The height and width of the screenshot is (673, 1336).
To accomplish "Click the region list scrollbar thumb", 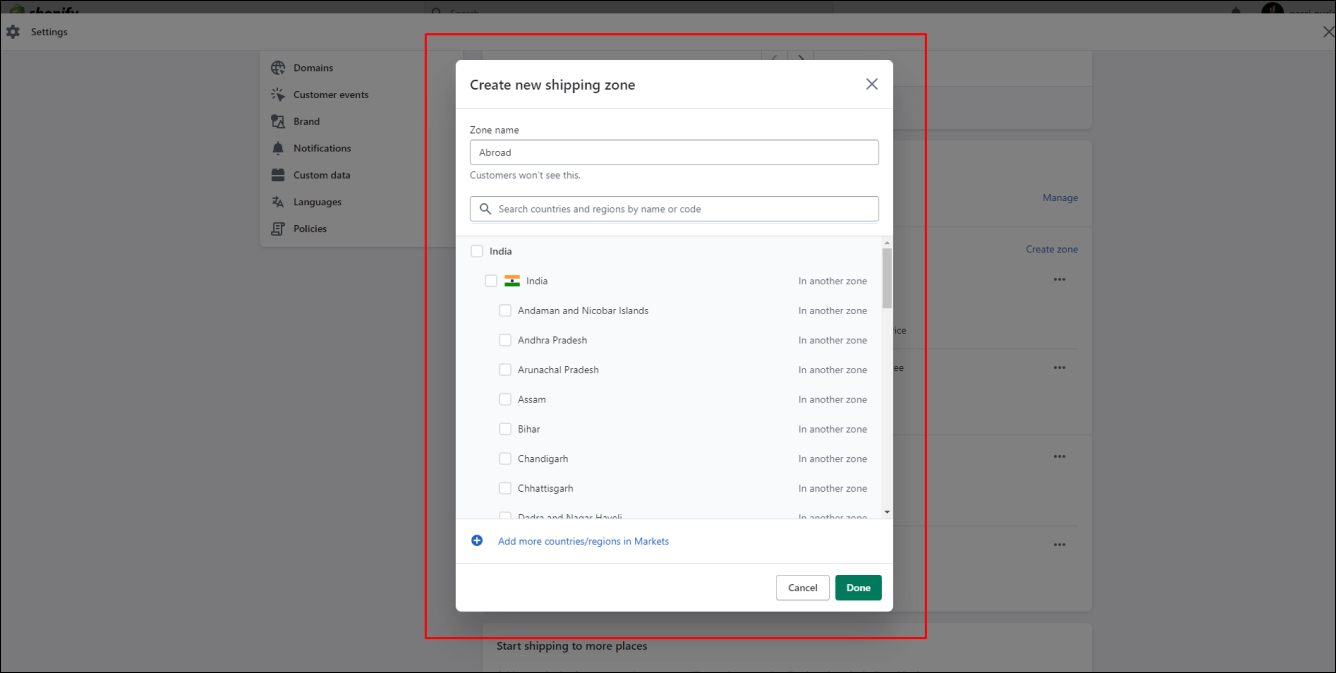I will pyautogui.click(x=887, y=278).
